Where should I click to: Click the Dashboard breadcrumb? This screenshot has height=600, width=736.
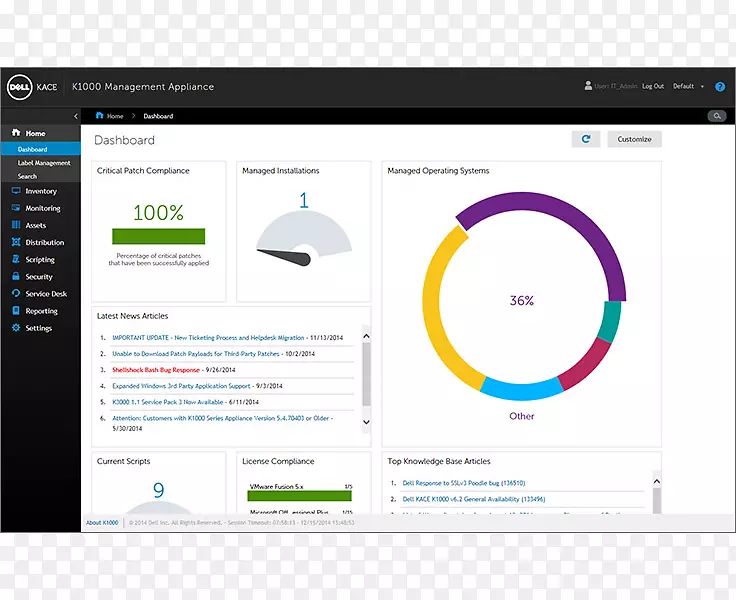[x=158, y=116]
